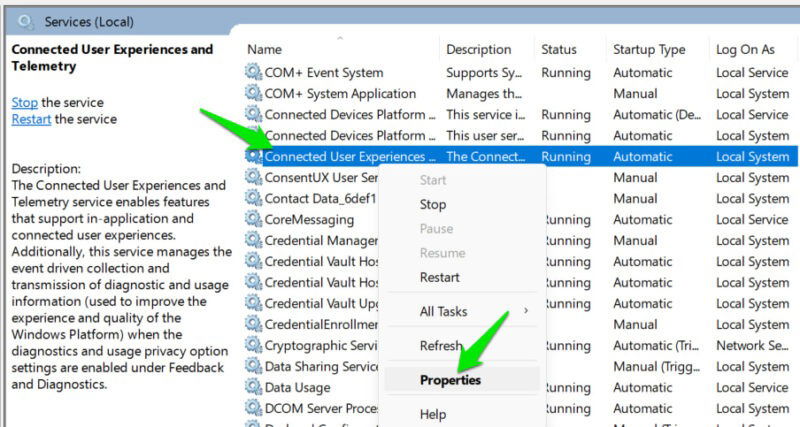This screenshot has height=427, width=800.
Task: Sort by the Description column header
Action: (479, 49)
